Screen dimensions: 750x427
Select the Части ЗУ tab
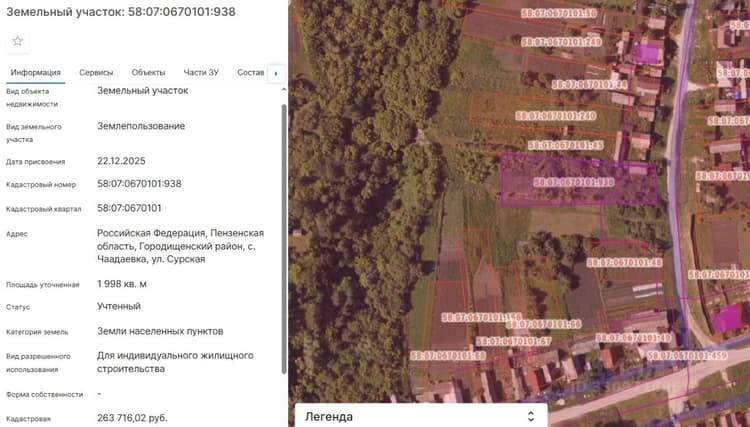pos(201,73)
